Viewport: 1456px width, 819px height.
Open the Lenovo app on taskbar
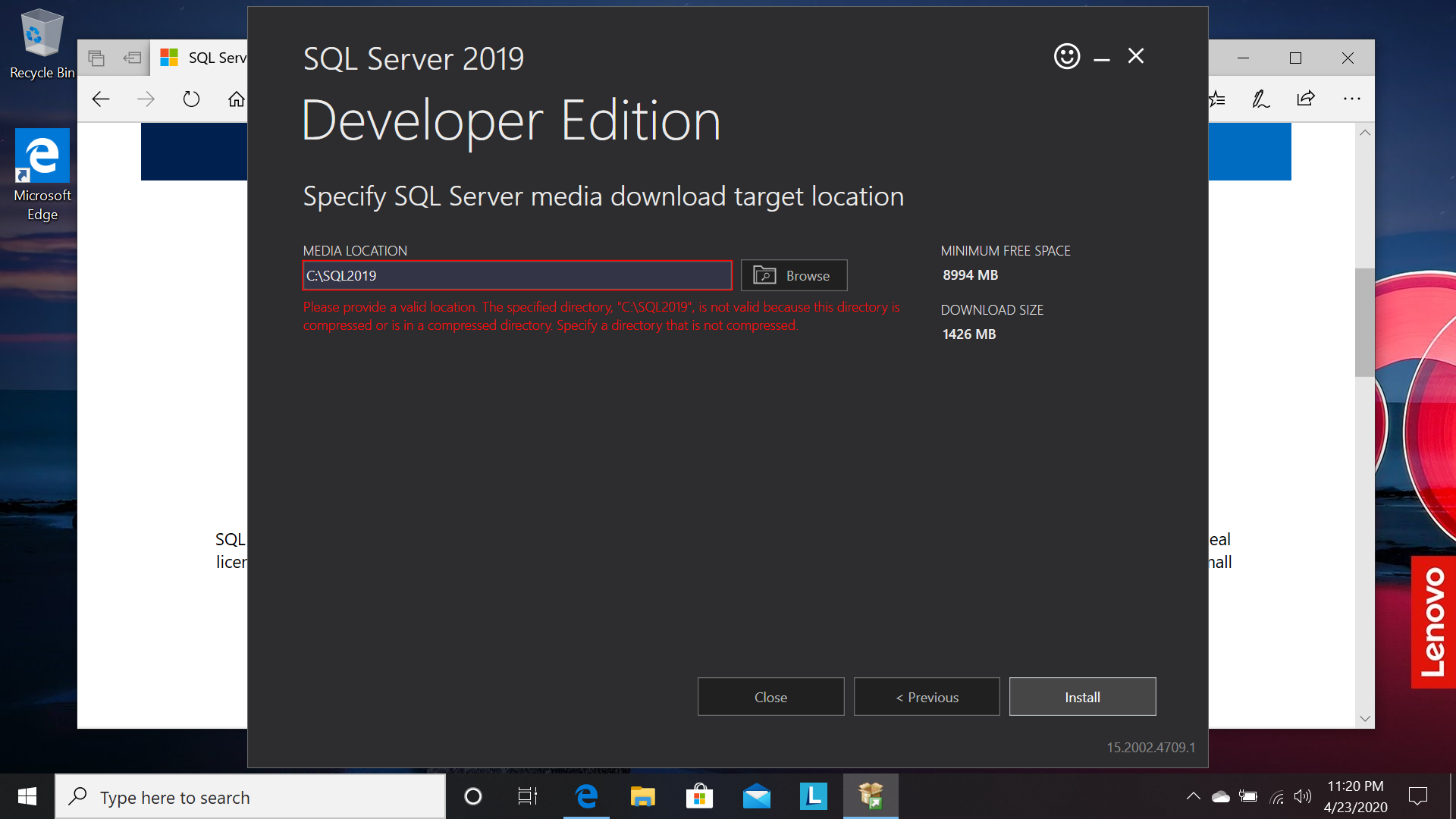(814, 796)
